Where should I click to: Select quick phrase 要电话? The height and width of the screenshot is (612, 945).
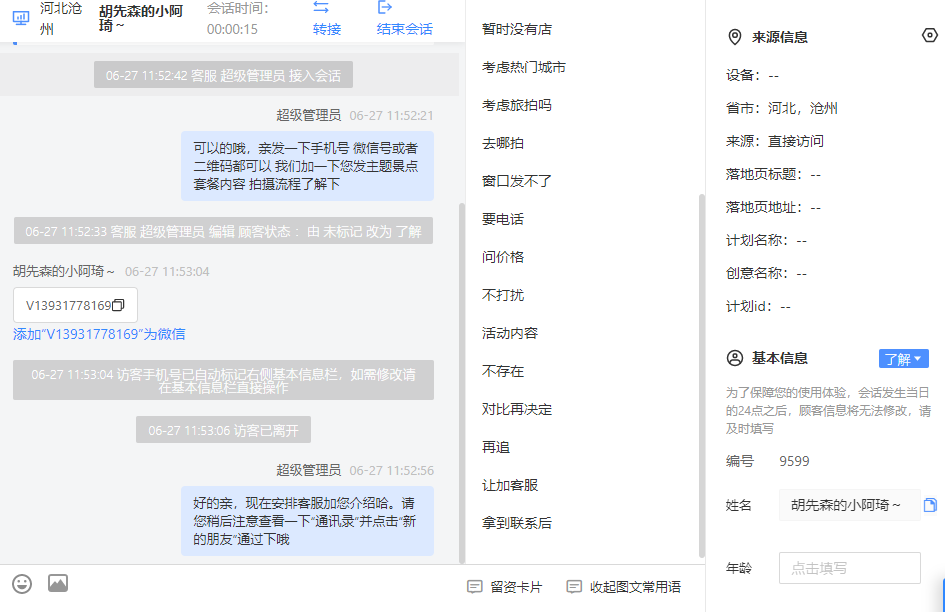(503, 219)
